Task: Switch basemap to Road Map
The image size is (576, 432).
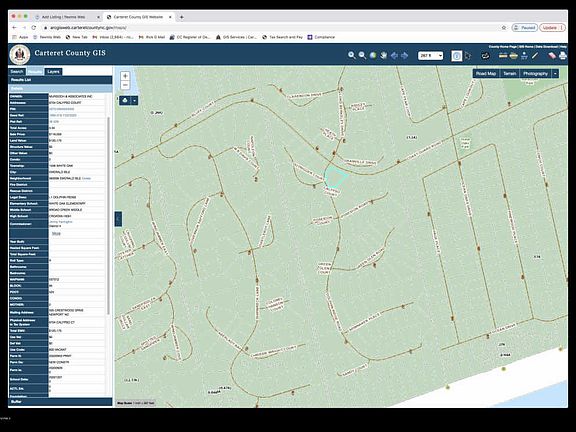Action: tap(486, 73)
